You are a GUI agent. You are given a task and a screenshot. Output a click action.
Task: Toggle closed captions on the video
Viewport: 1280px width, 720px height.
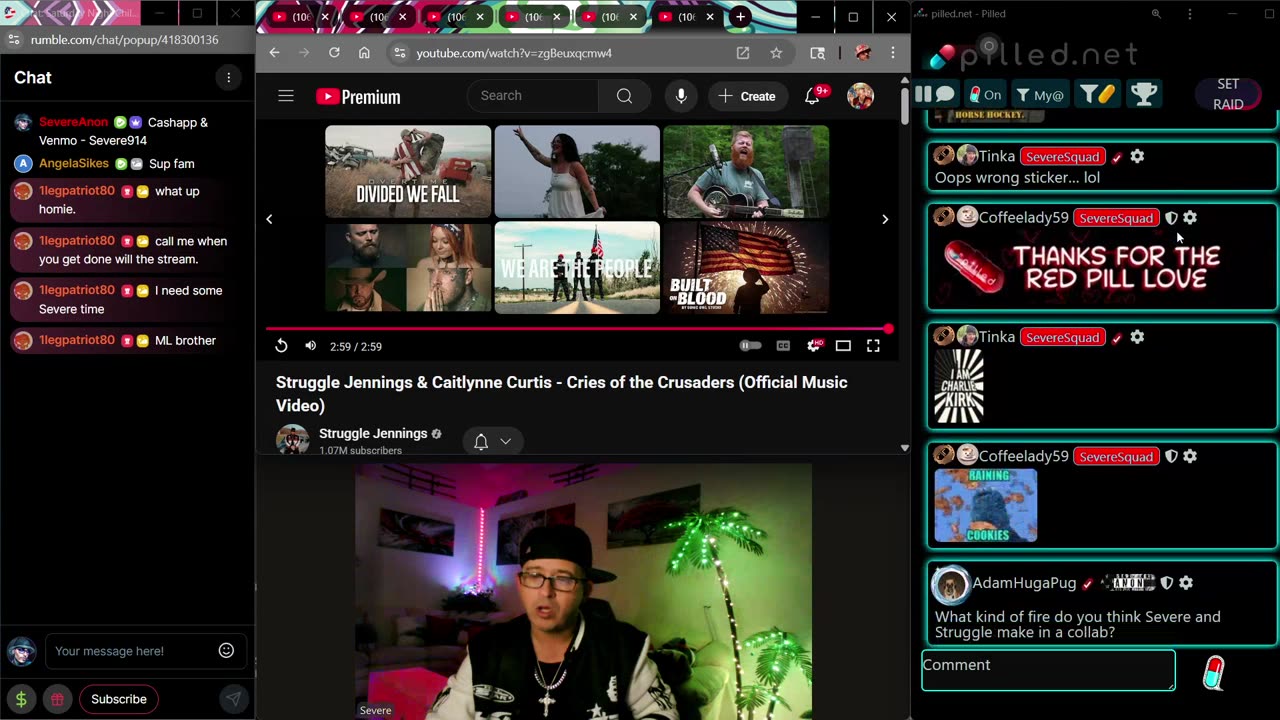783,346
